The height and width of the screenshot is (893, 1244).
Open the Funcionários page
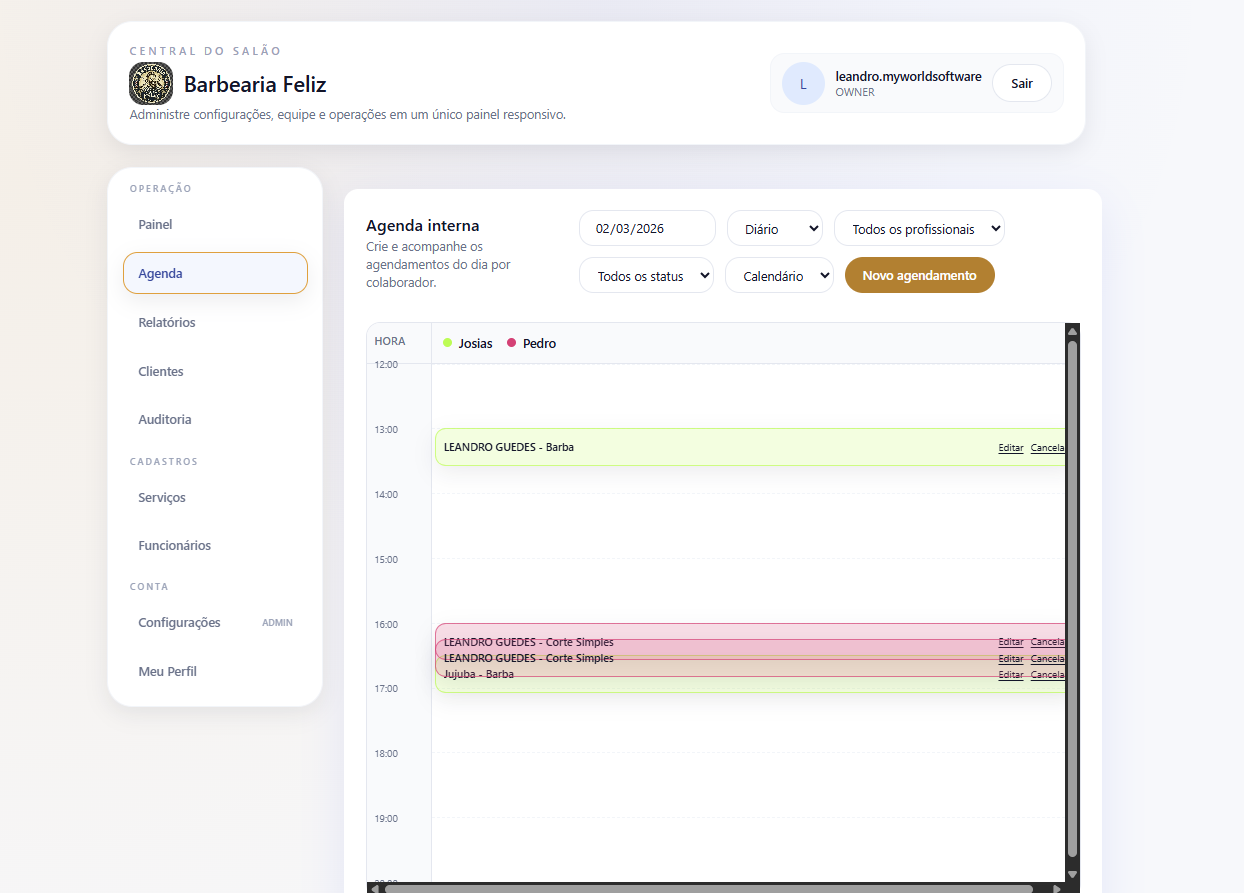click(x=175, y=546)
